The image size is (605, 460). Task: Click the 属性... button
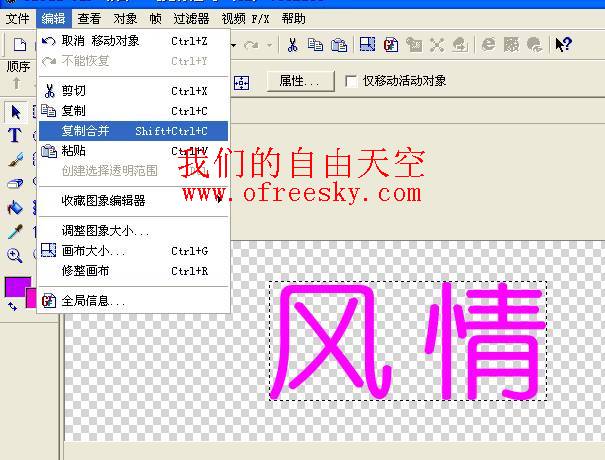click(x=299, y=81)
